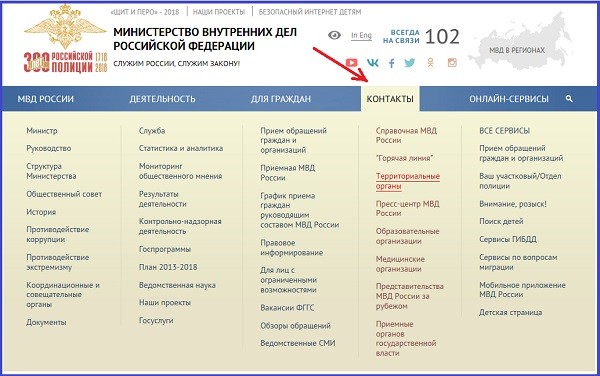Open the Документы link
The height and width of the screenshot is (376, 600).
coord(46,322)
